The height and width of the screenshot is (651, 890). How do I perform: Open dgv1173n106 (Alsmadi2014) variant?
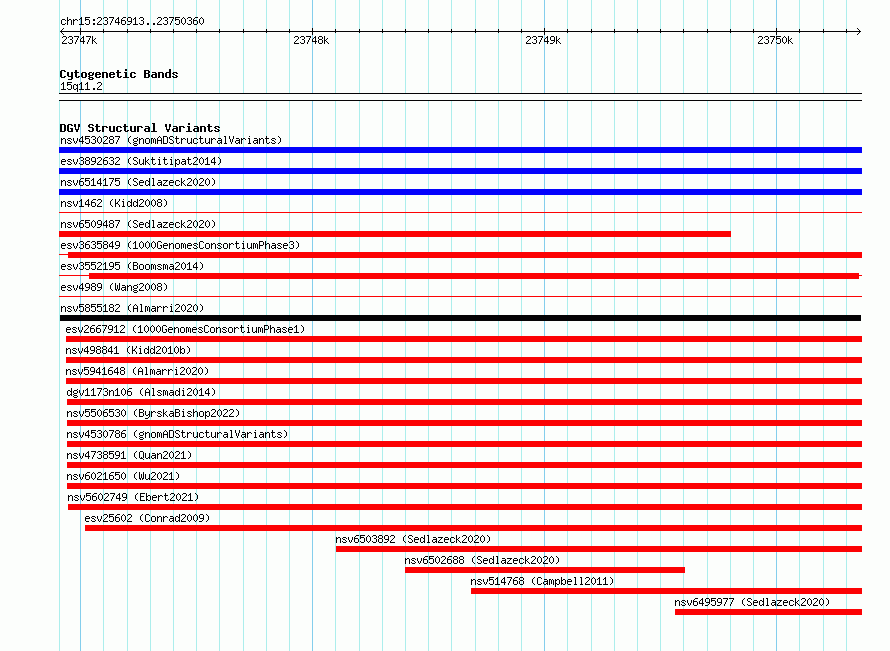pos(141,392)
